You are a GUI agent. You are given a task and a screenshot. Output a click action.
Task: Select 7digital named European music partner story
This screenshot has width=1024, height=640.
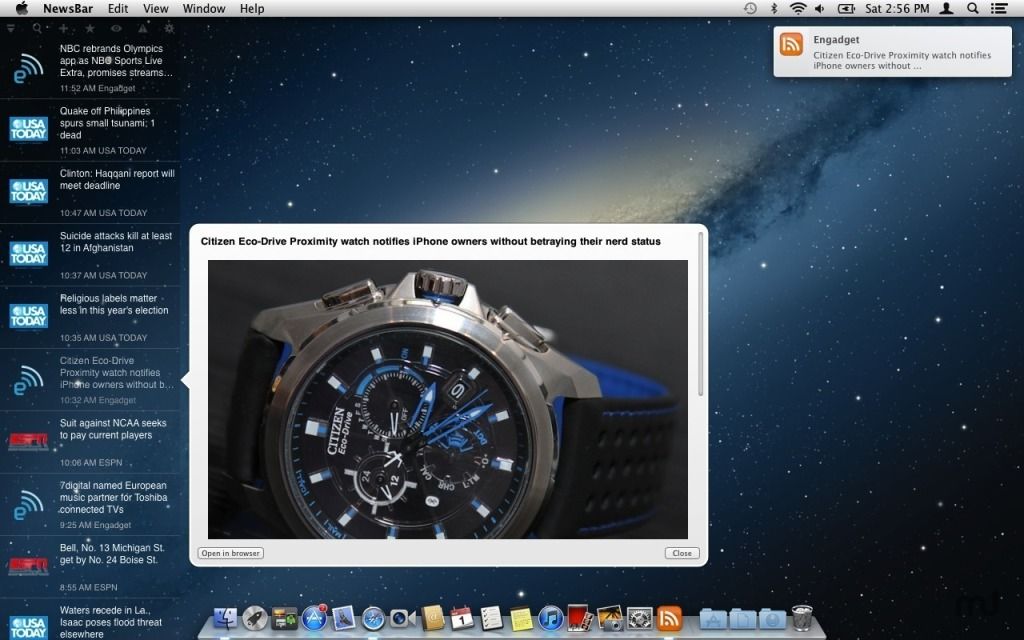tap(90, 504)
